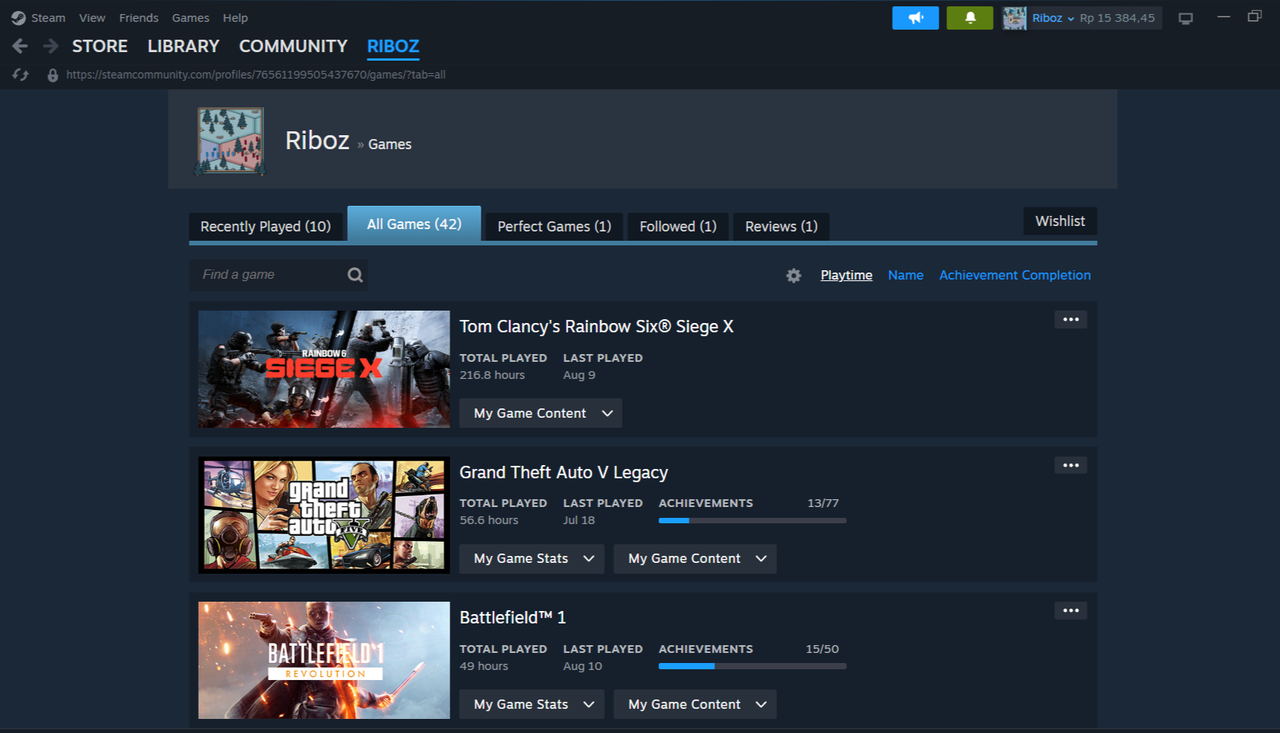Image resolution: width=1280 pixels, height=733 pixels.
Task: Open more options for Grand Theft Auto V
Action: (x=1071, y=465)
